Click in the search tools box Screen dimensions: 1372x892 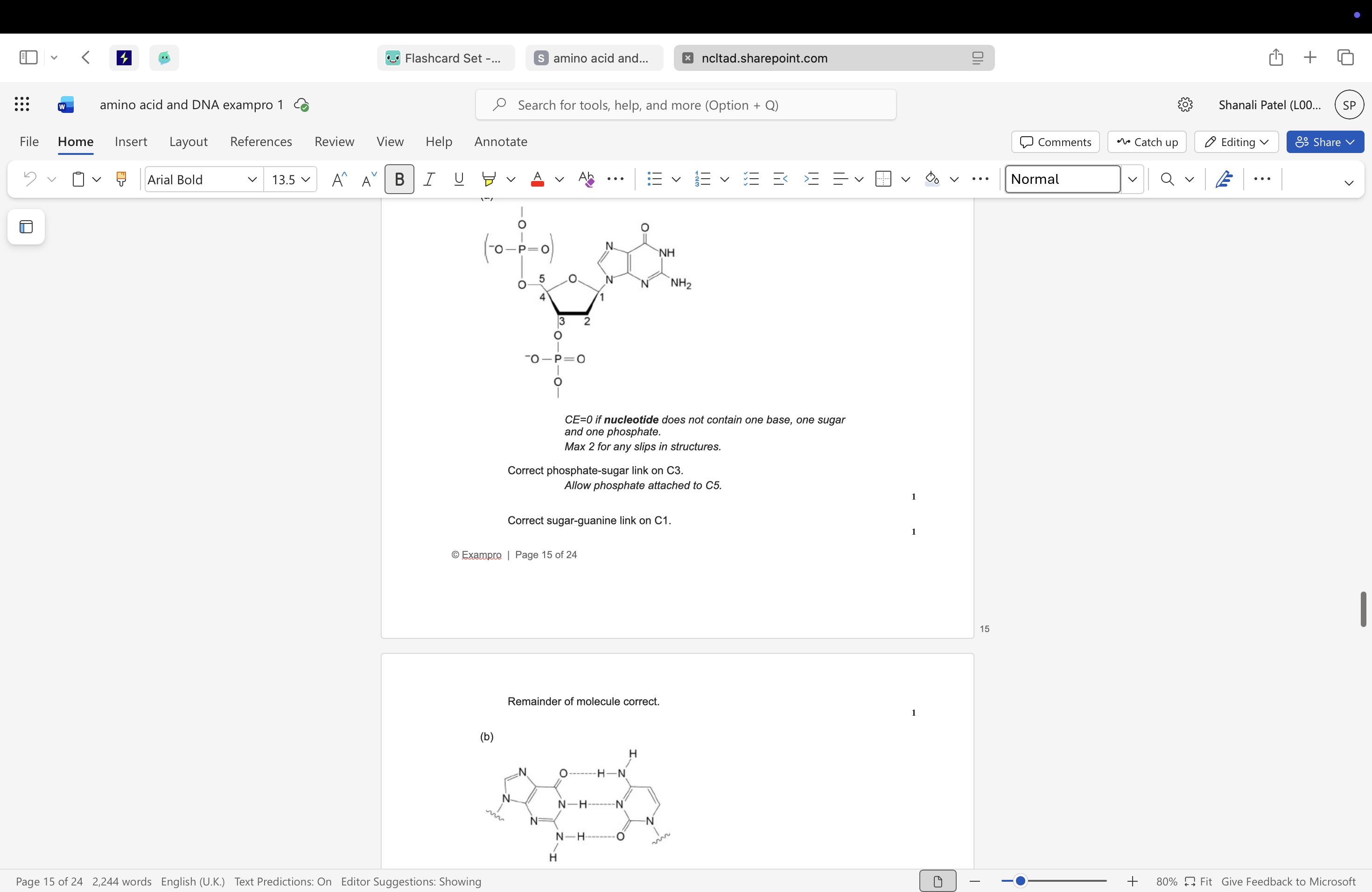pyautogui.click(x=686, y=105)
